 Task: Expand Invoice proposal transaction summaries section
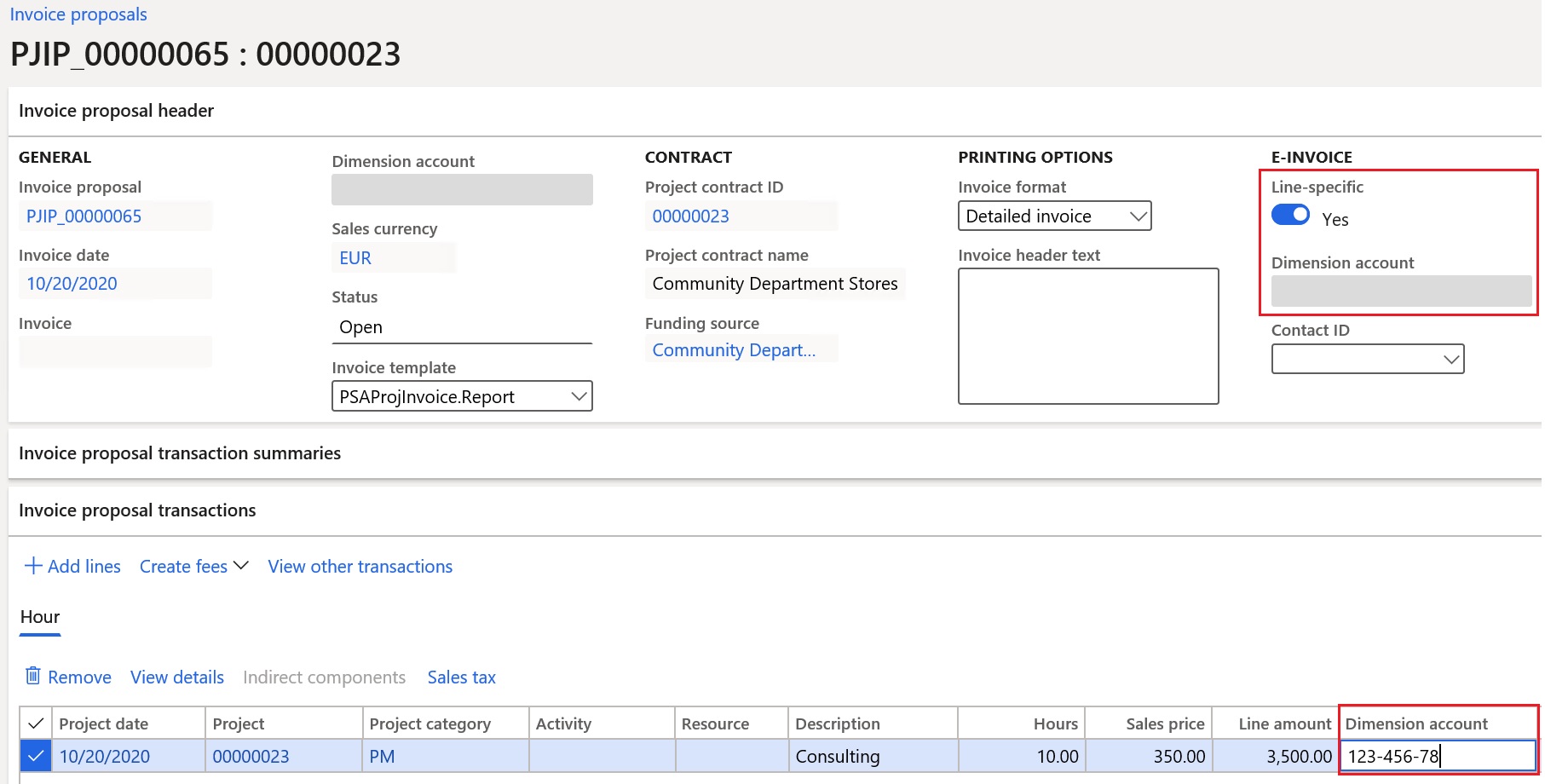point(180,453)
